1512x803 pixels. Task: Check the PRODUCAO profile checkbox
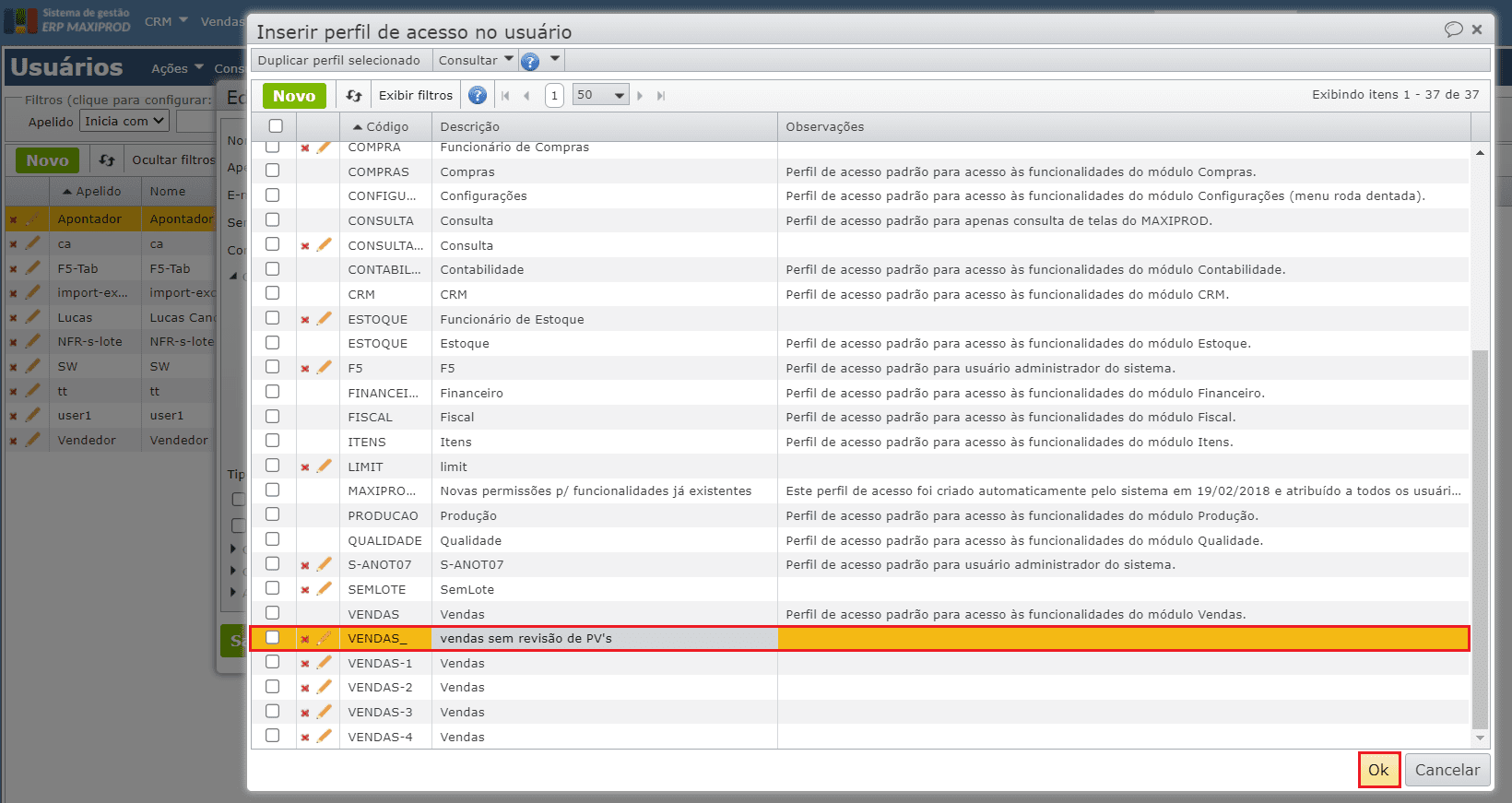pos(272,514)
